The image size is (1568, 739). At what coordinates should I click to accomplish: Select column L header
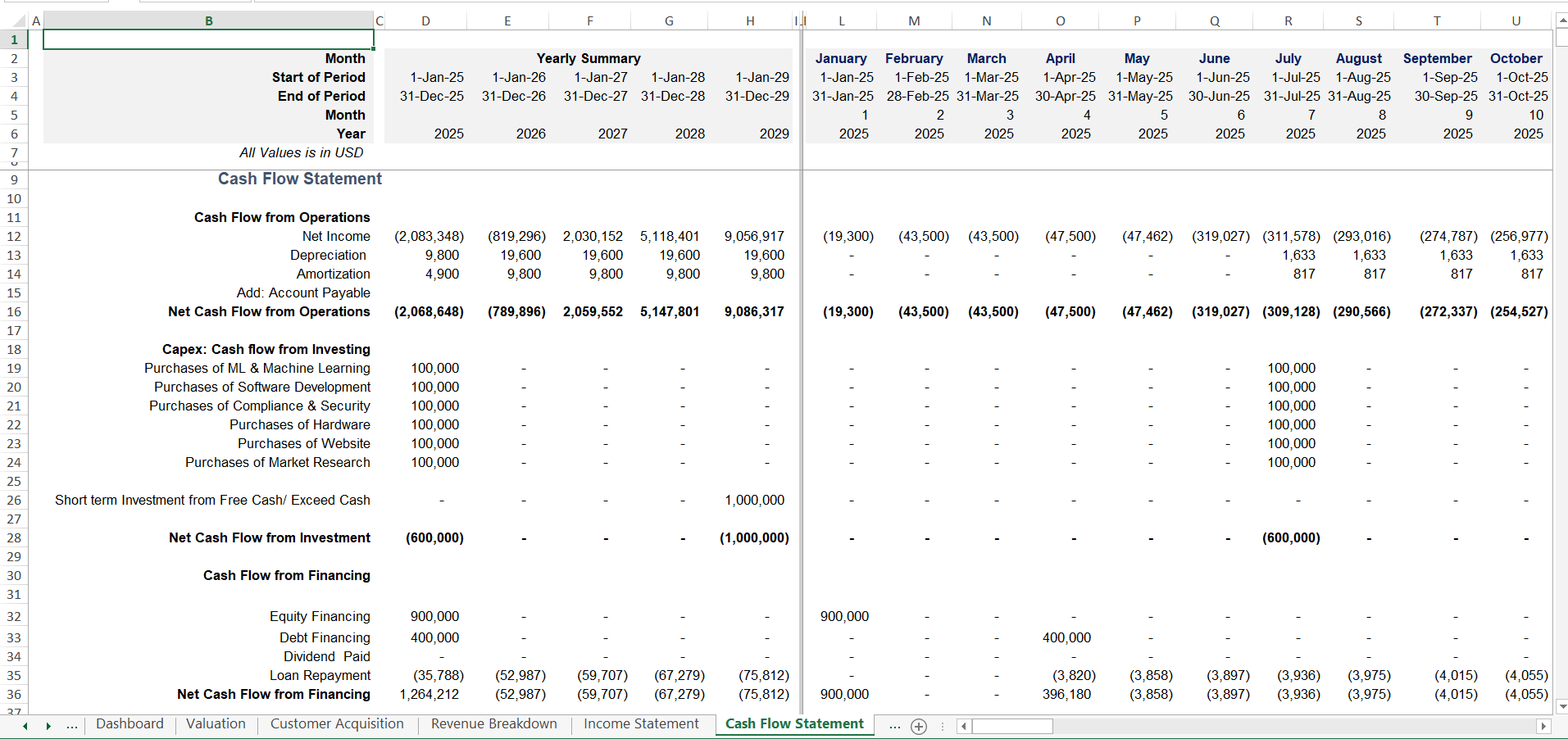point(841,21)
